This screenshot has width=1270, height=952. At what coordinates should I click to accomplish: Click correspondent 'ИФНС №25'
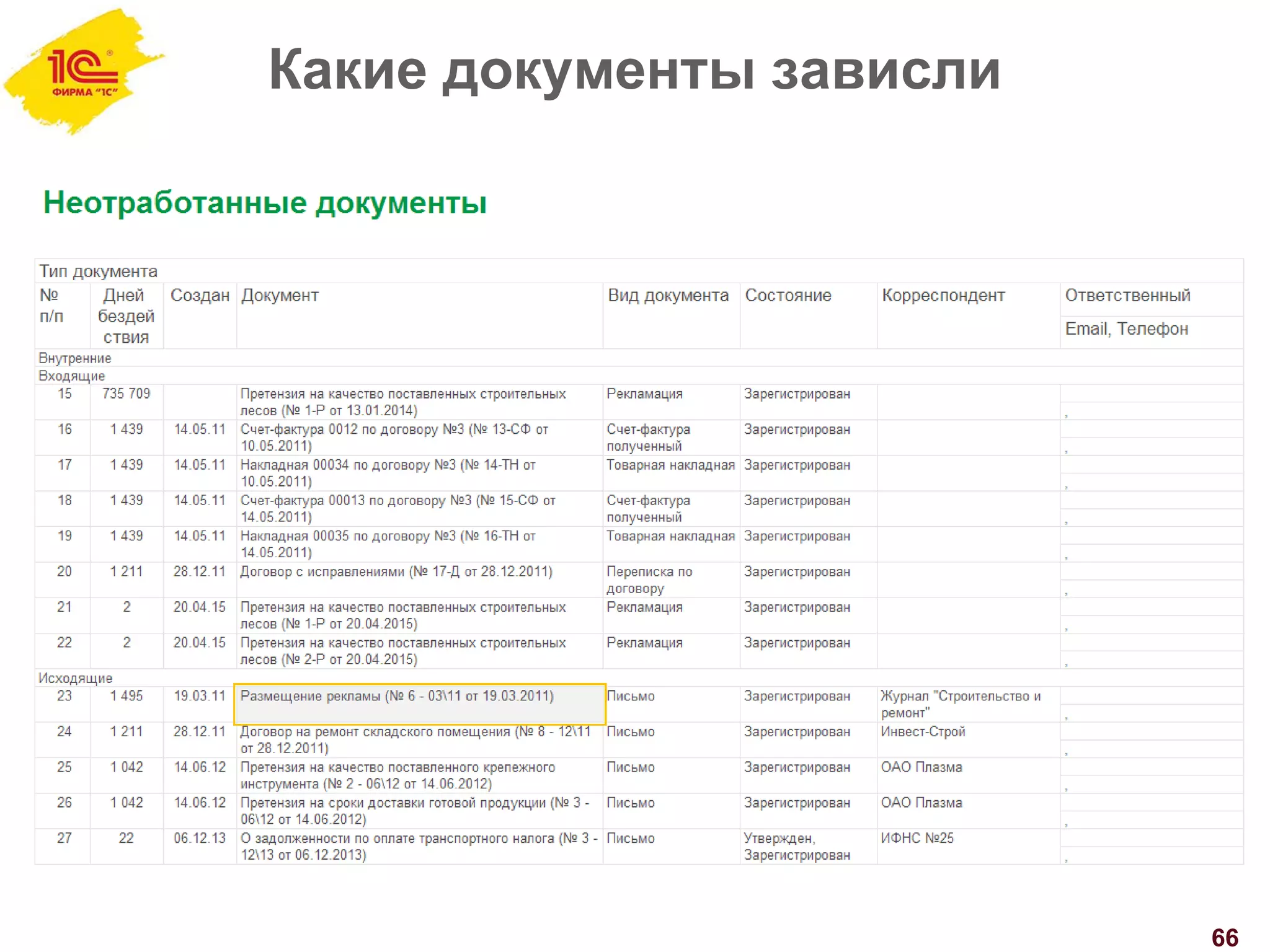[x=917, y=839]
